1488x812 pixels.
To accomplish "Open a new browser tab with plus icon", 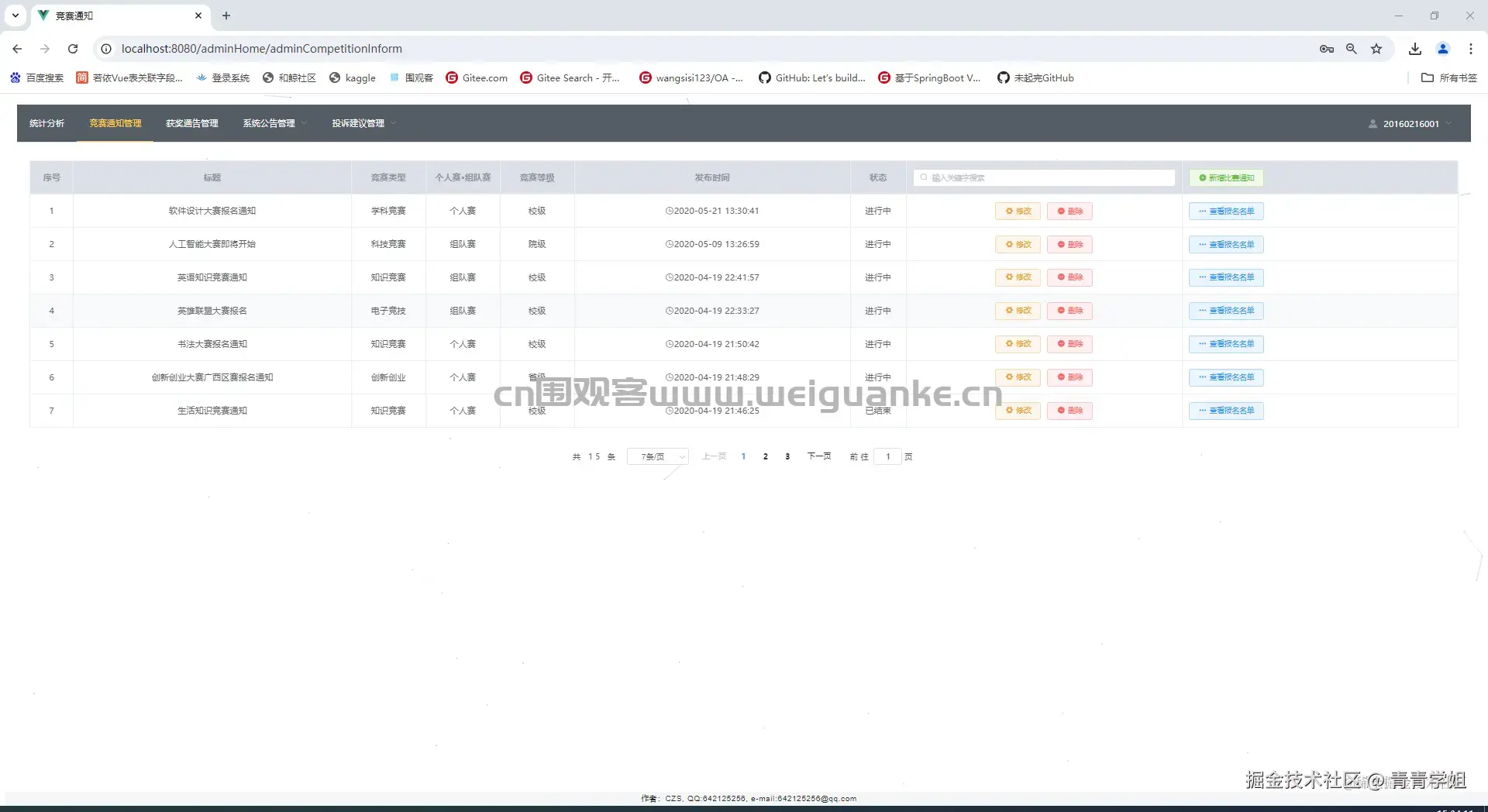I will [226, 15].
